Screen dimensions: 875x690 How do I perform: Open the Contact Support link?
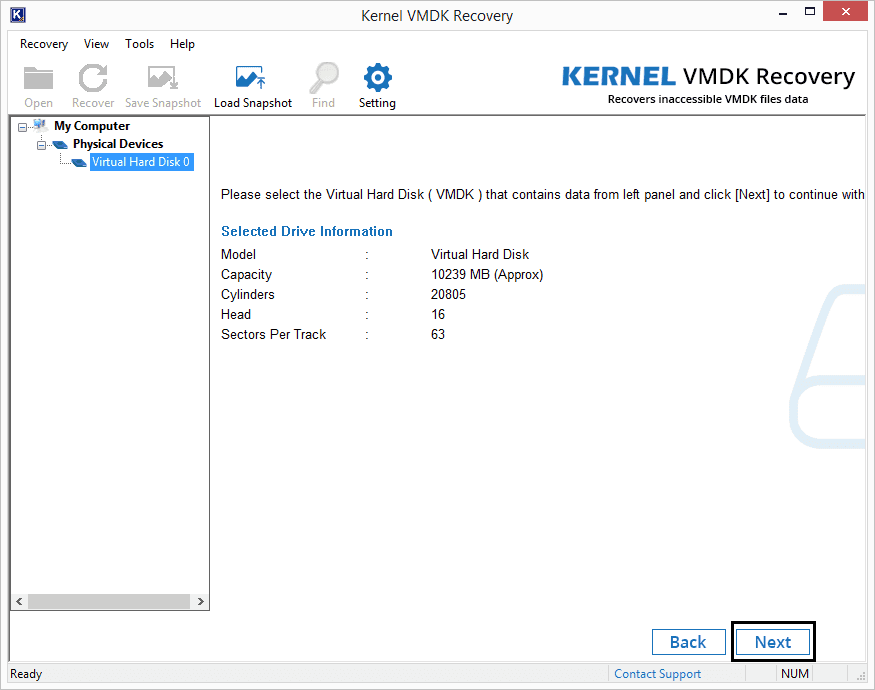click(x=657, y=674)
